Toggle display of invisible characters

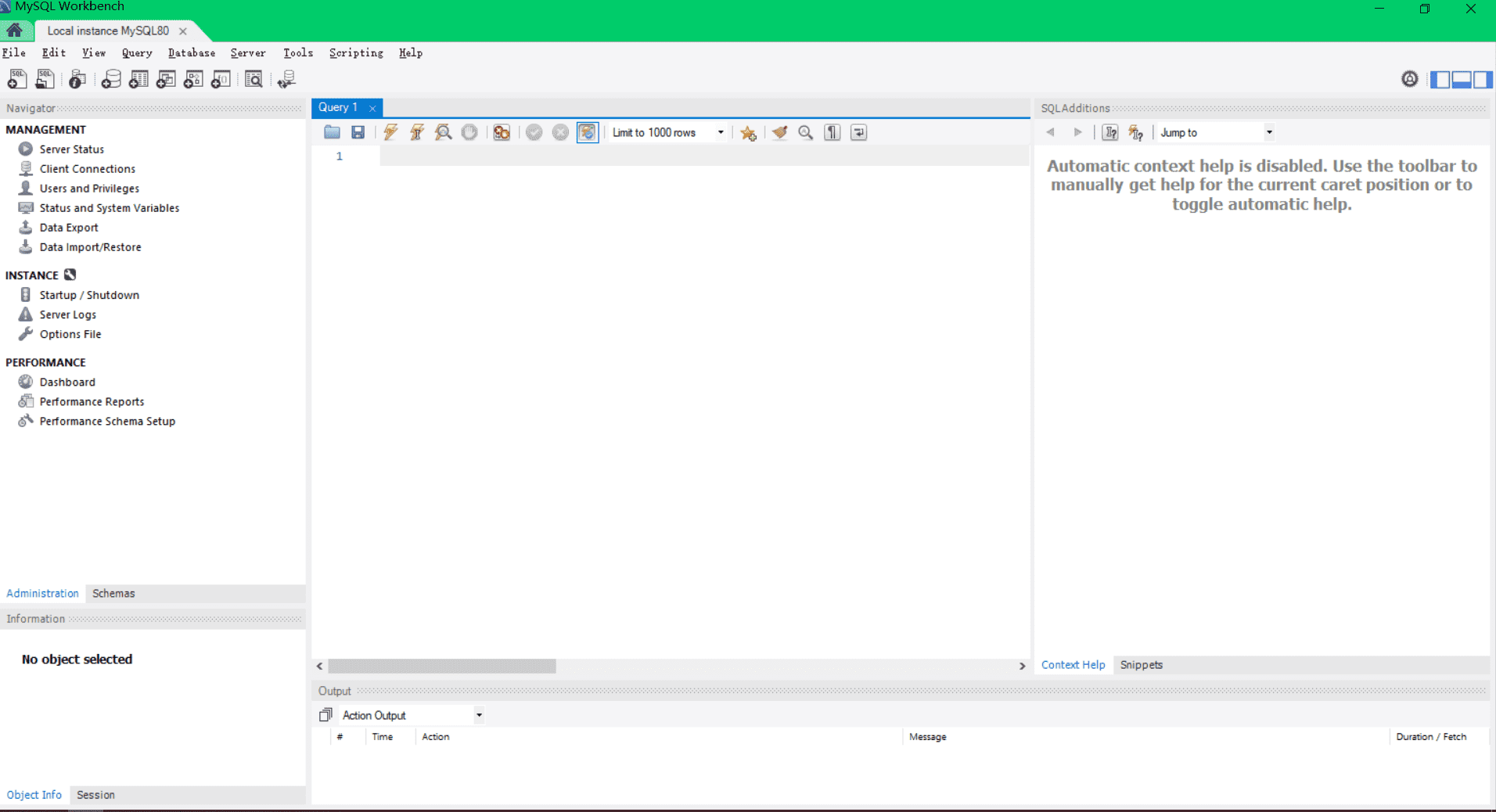pos(832,132)
